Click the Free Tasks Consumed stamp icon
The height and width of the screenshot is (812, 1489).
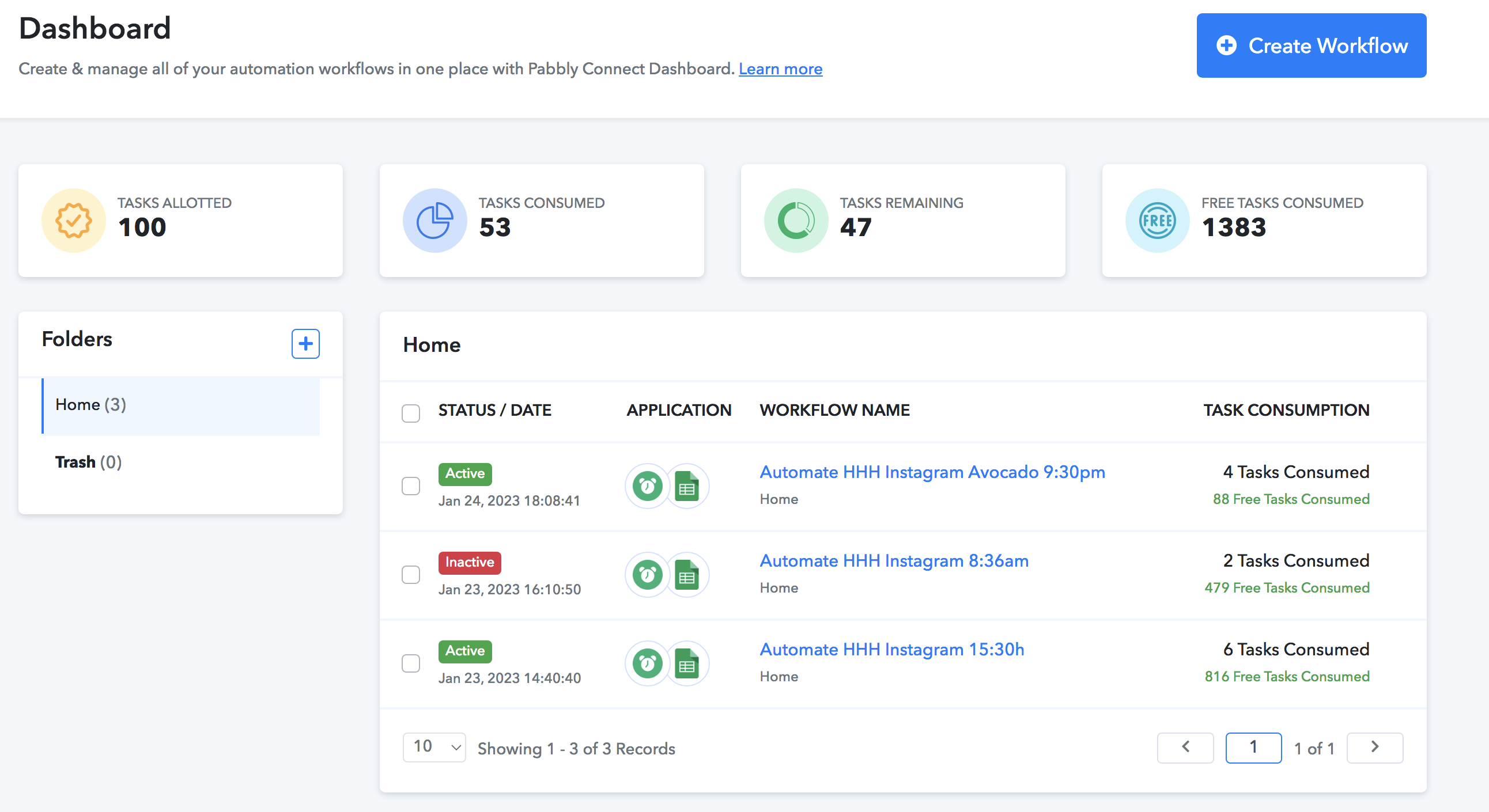pos(1157,221)
